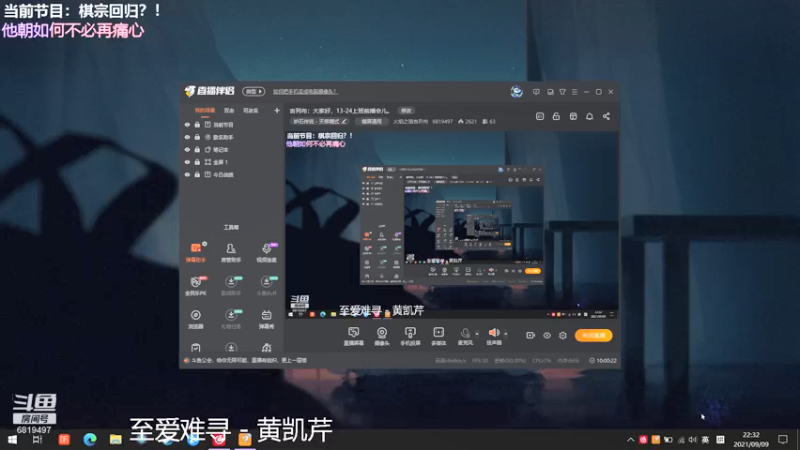Open File Explorer from the taskbar

pos(116,439)
